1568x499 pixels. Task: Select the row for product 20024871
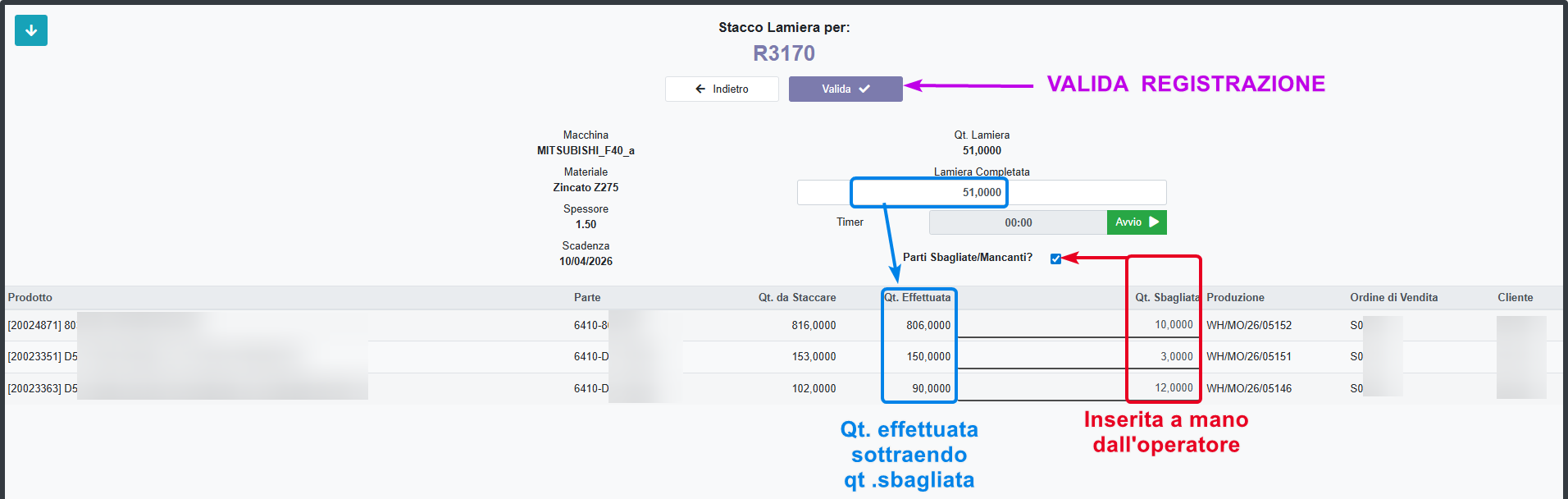click(x=42, y=326)
